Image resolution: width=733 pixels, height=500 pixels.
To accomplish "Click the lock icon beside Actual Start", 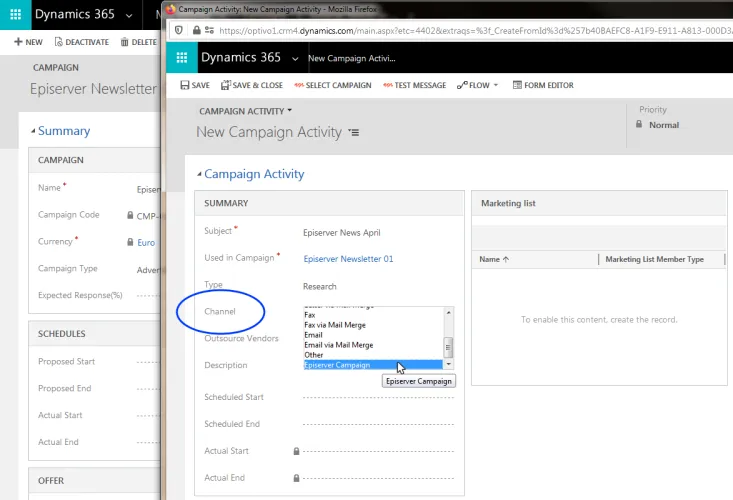I will click(296, 451).
